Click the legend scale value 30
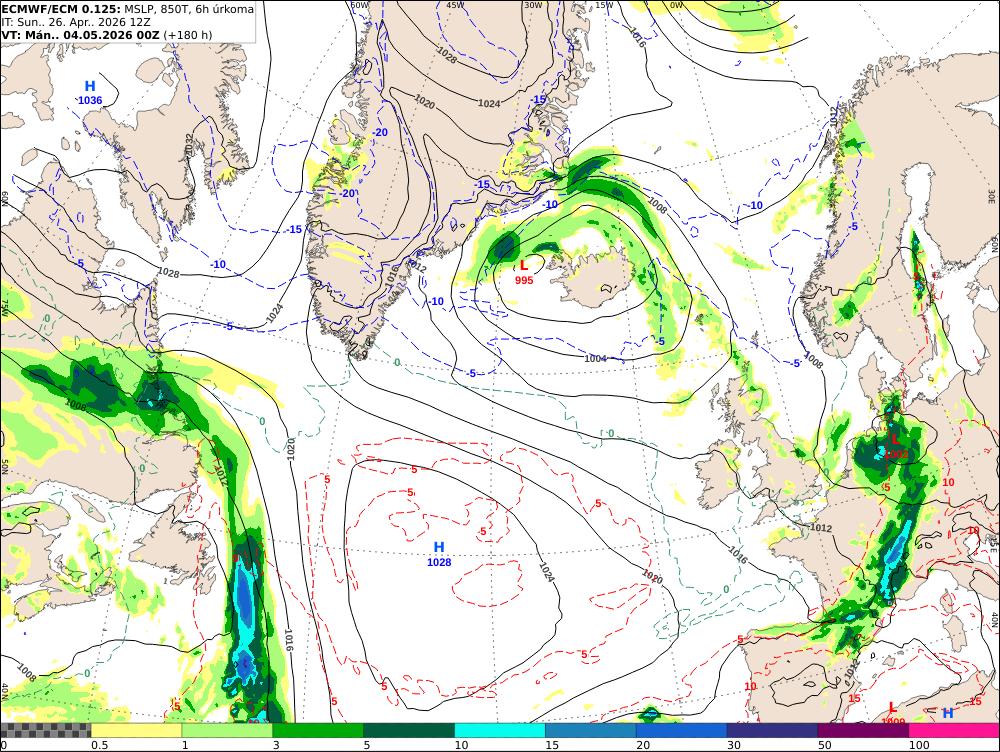 (733, 745)
